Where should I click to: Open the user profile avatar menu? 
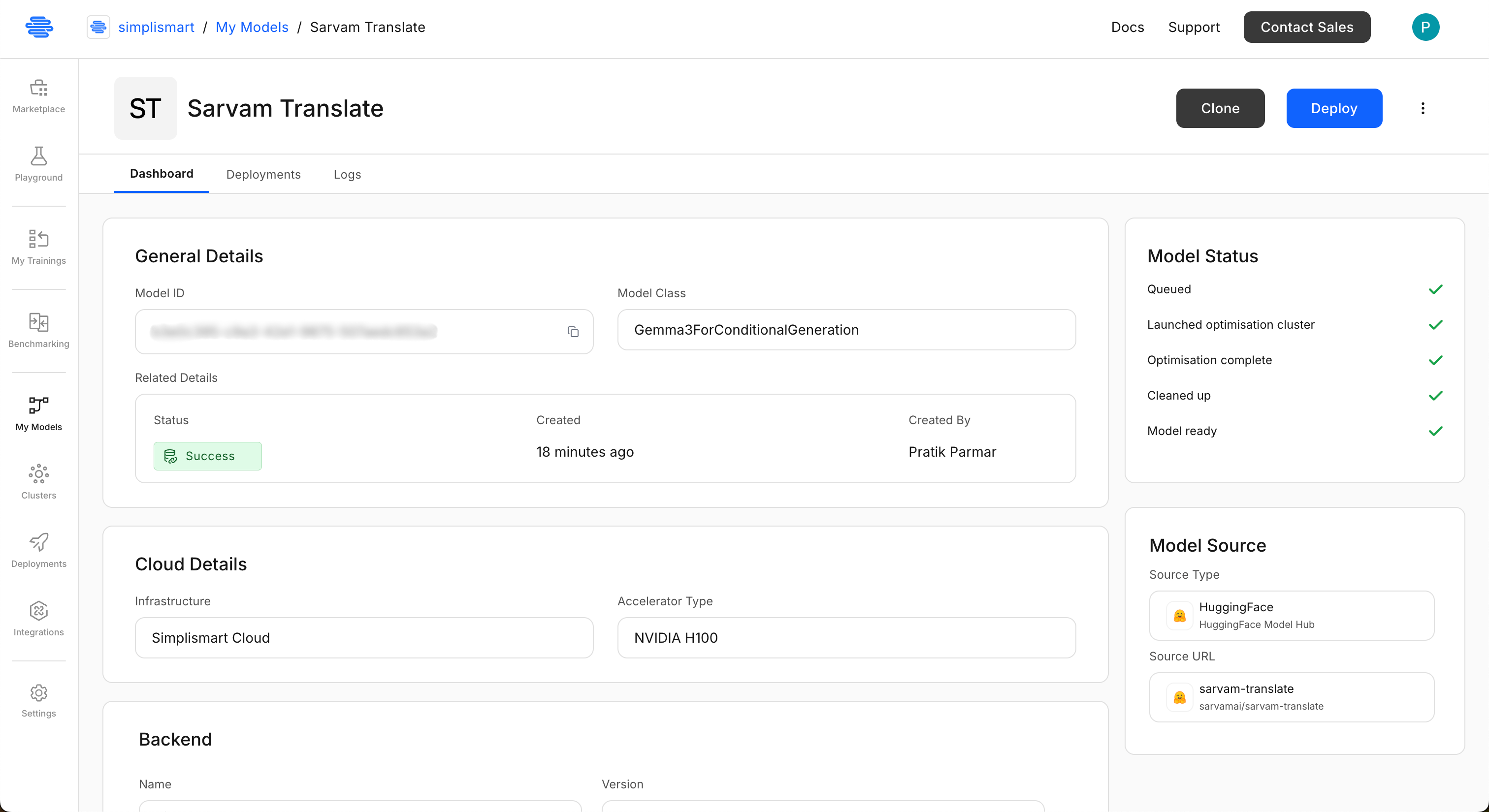click(x=1425, y=27)
